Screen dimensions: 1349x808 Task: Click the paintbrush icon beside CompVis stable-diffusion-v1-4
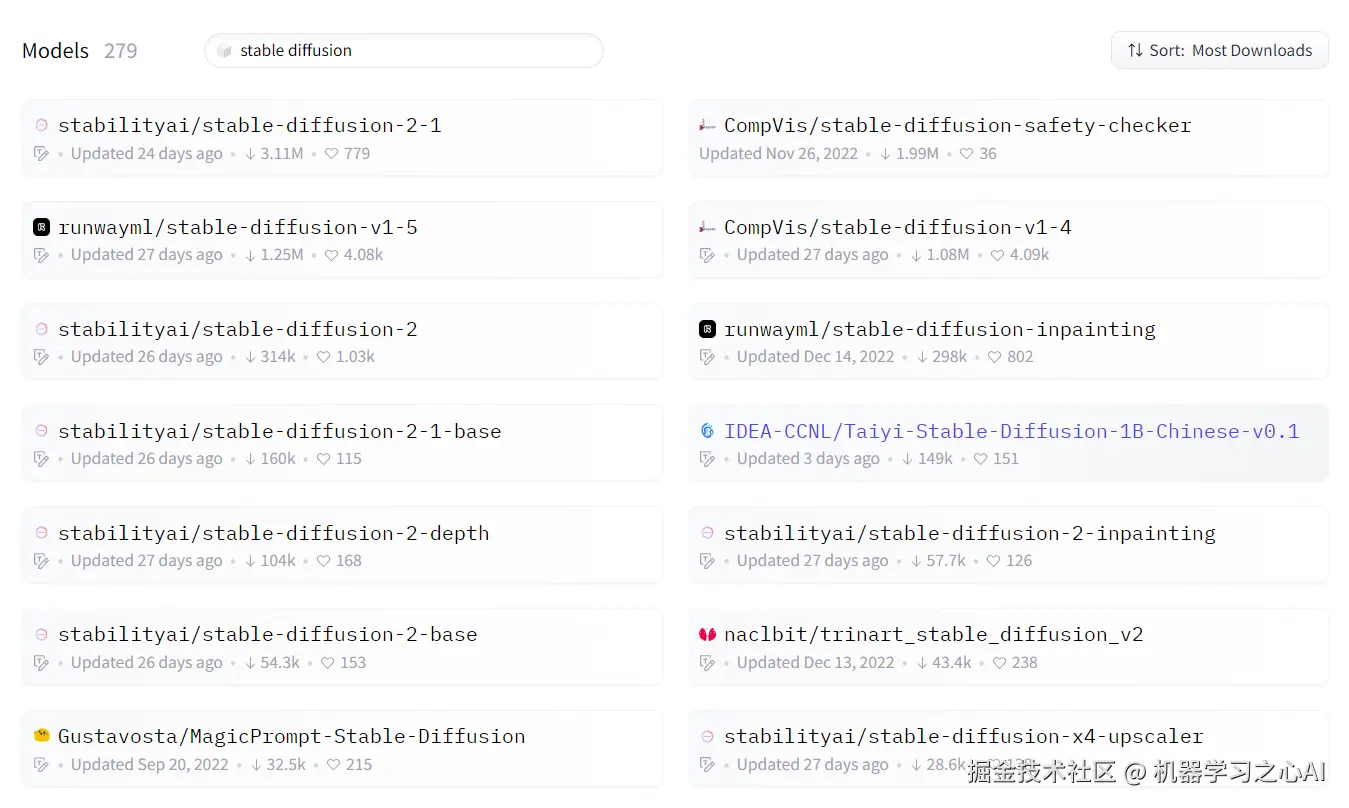point(707,226)
